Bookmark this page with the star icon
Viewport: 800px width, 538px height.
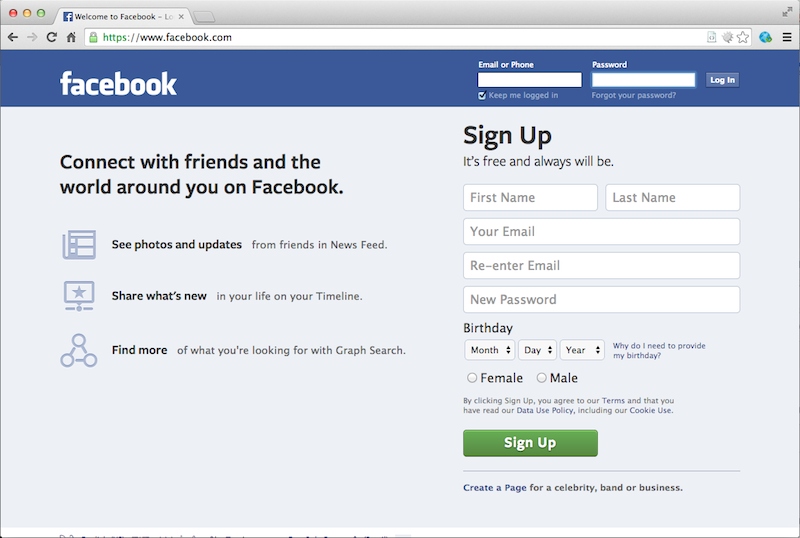click(743, 37)
